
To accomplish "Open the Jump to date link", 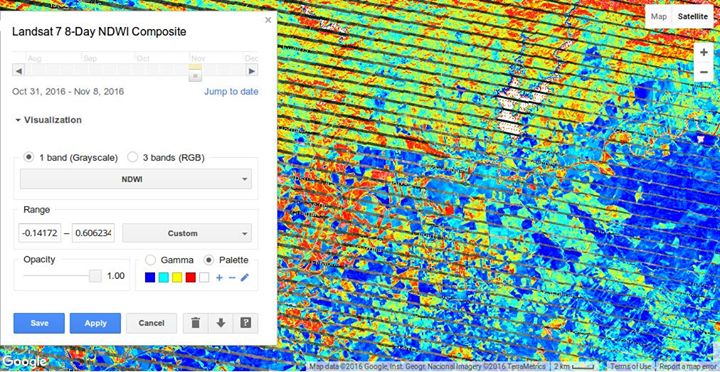I will [x=231, y=91].
